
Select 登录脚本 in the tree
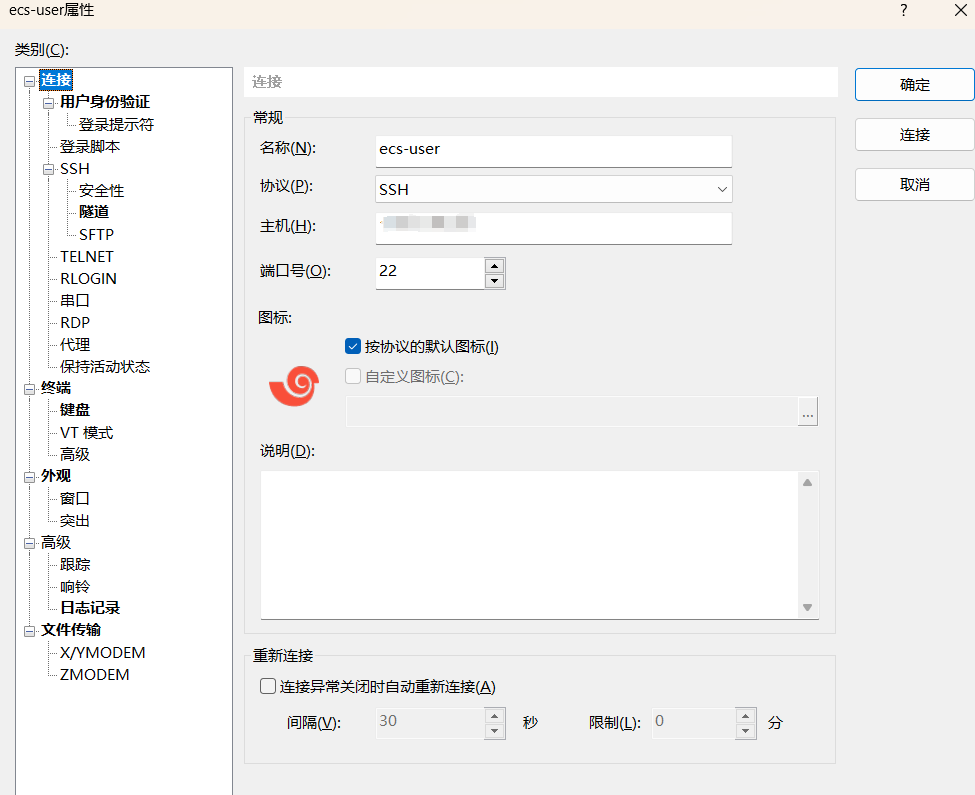(90, 147)
